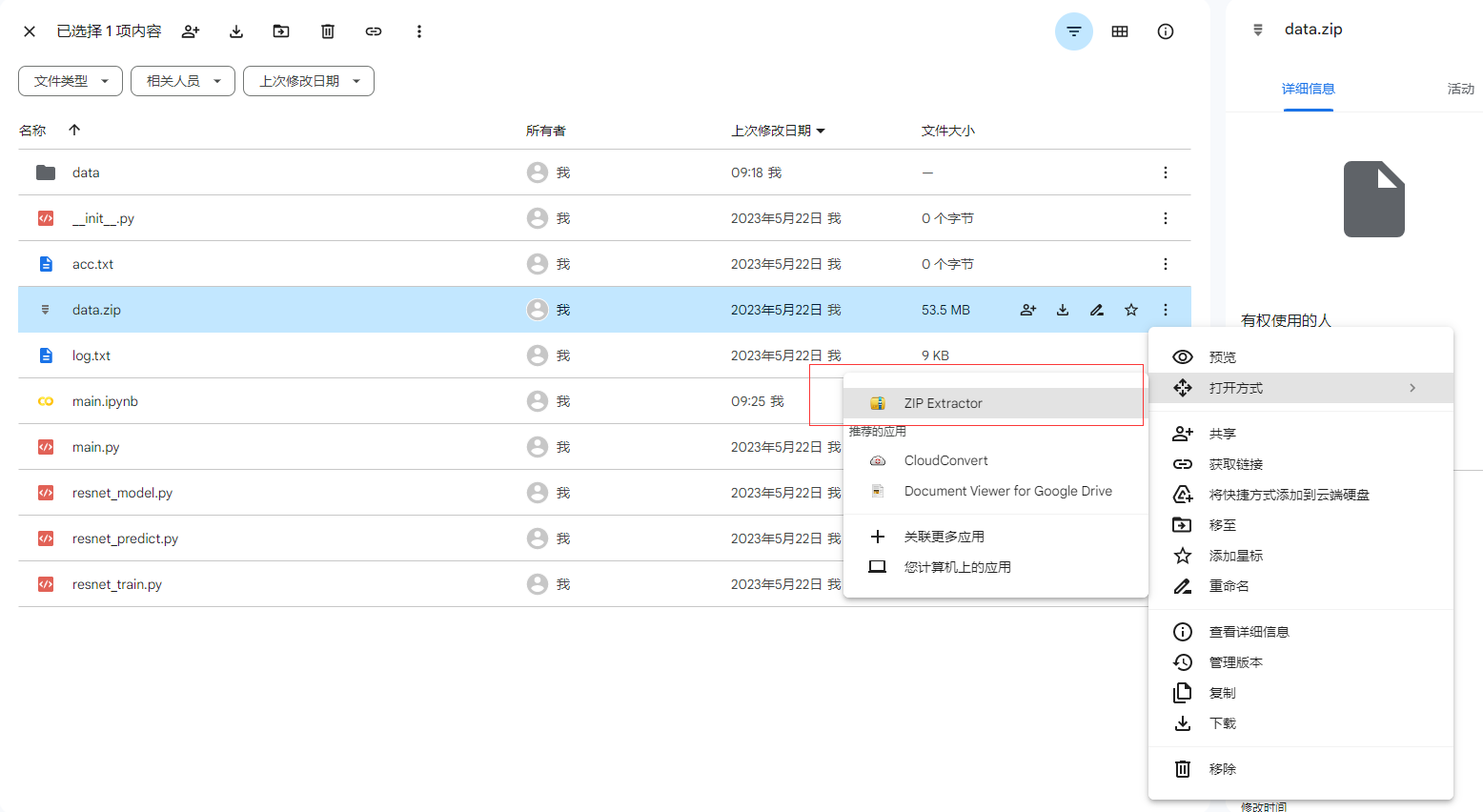Click the 文件大小 column header

[x=948, y=131]
